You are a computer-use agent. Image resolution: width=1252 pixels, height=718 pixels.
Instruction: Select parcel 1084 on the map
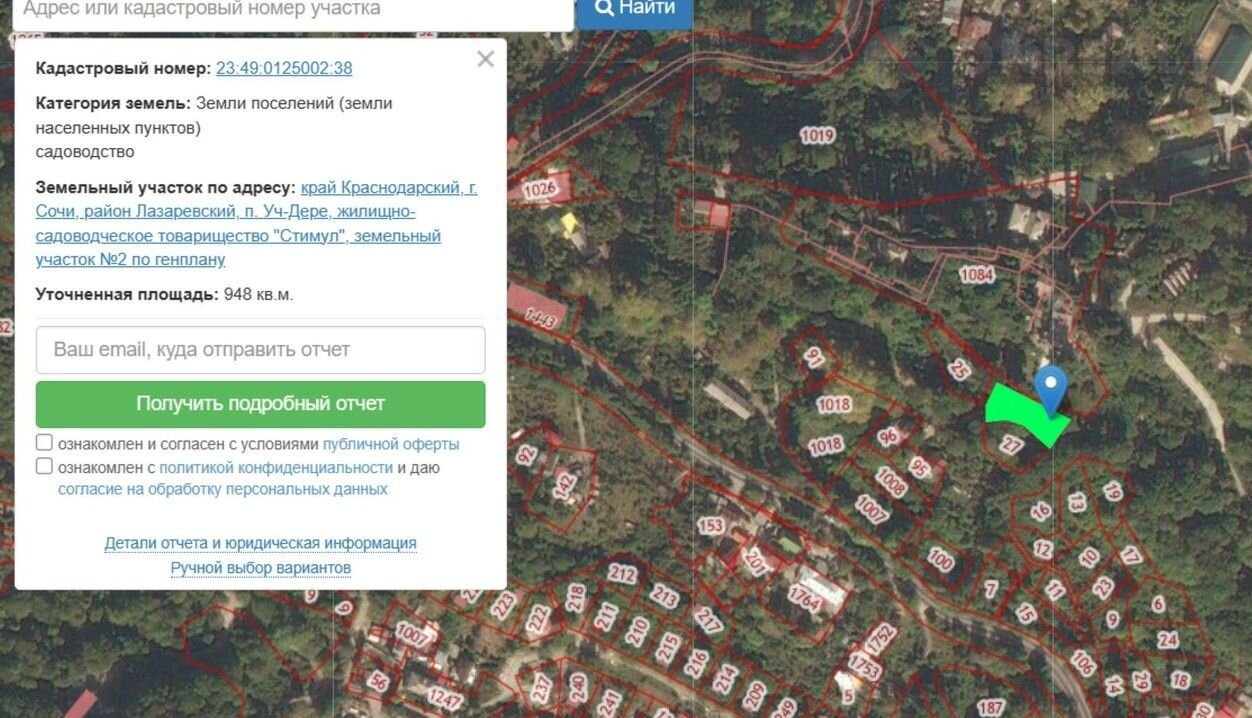976,274
